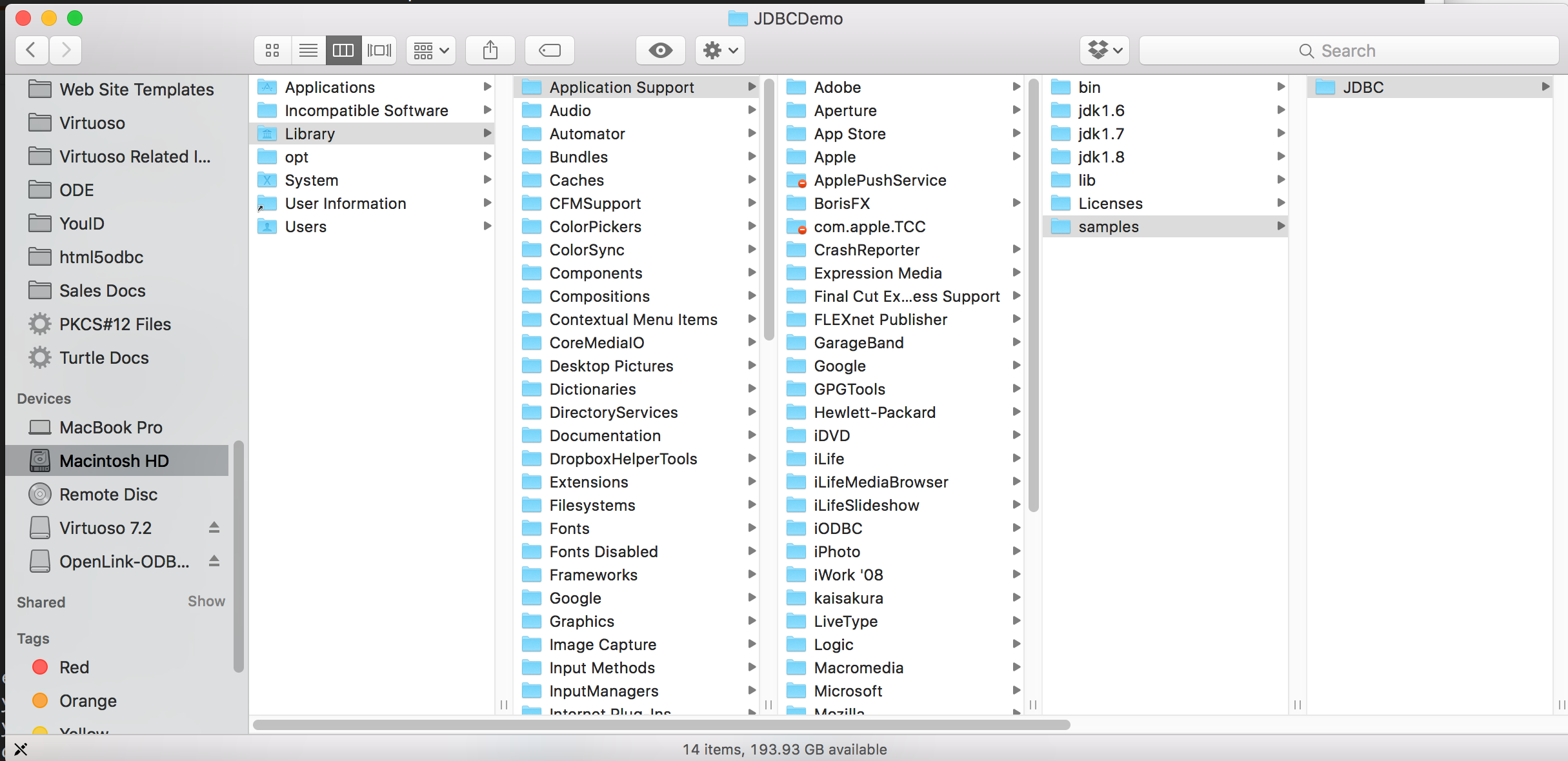Switch to icon view
This screenshot has width=1568, height=761.
(x=272, y=50)
